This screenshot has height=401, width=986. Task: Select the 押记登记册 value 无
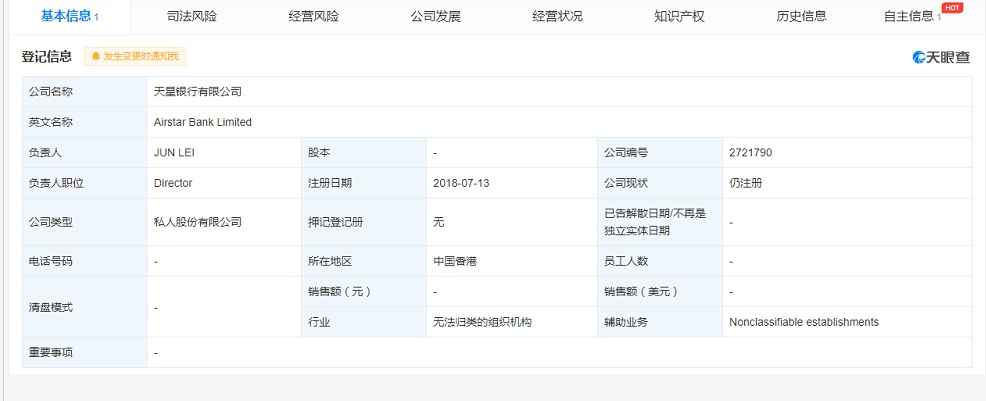439,222
